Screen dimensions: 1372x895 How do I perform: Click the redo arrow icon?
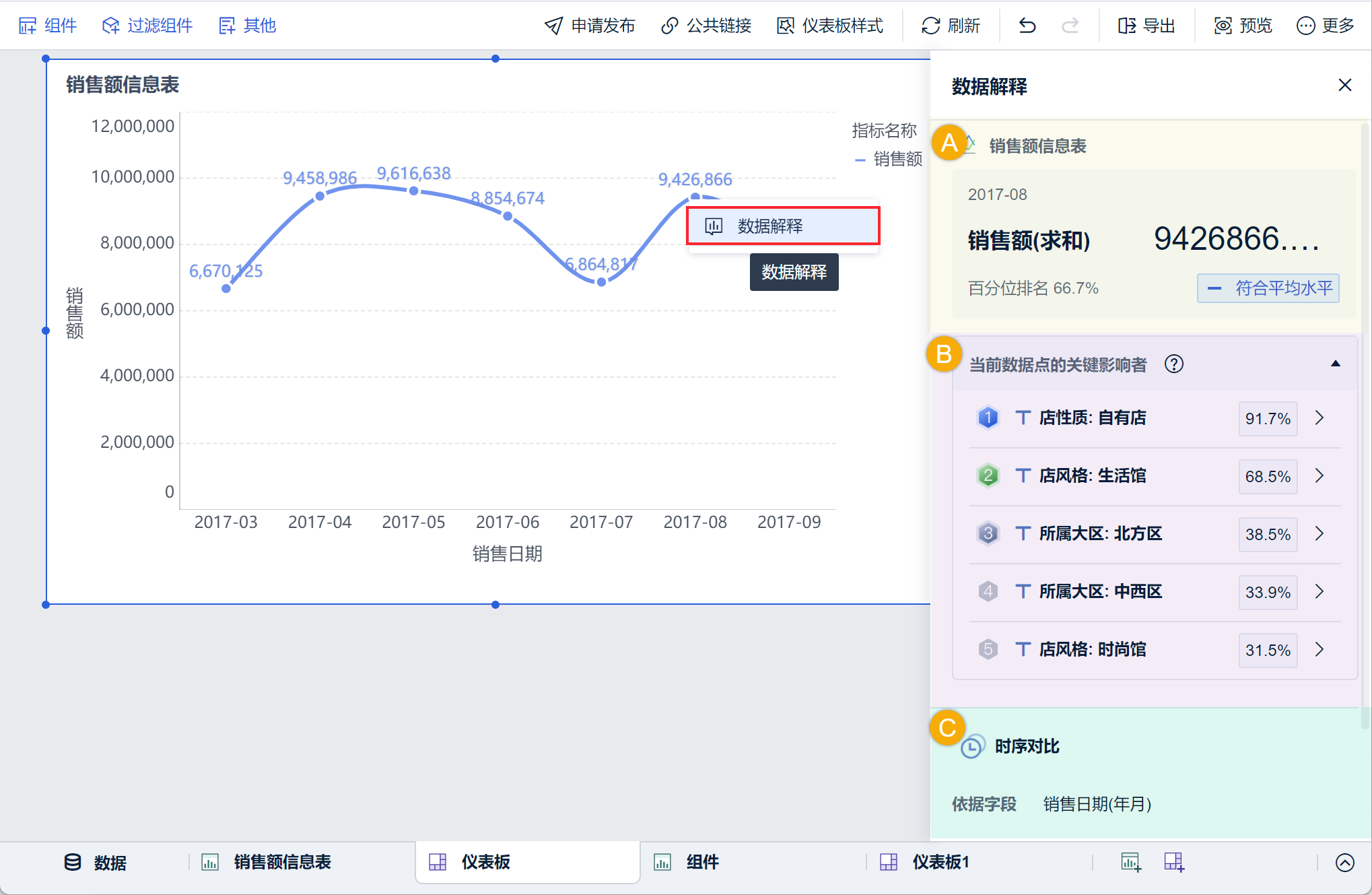[1070, 26]
